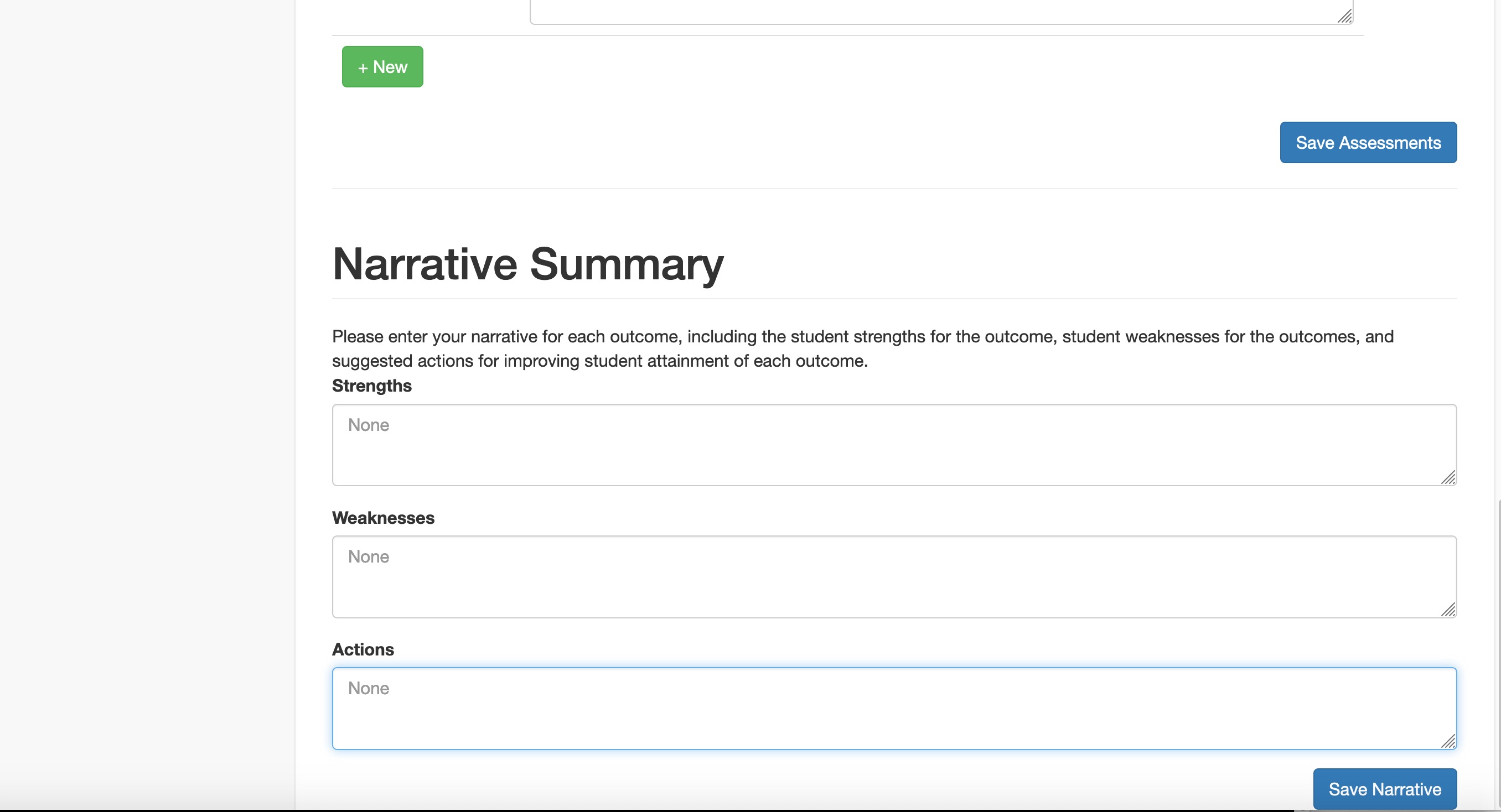The width and height of the screenshot is (1501, 812).
Task: Click the partially visible textarea at top
Action: [x=941, y=12]
